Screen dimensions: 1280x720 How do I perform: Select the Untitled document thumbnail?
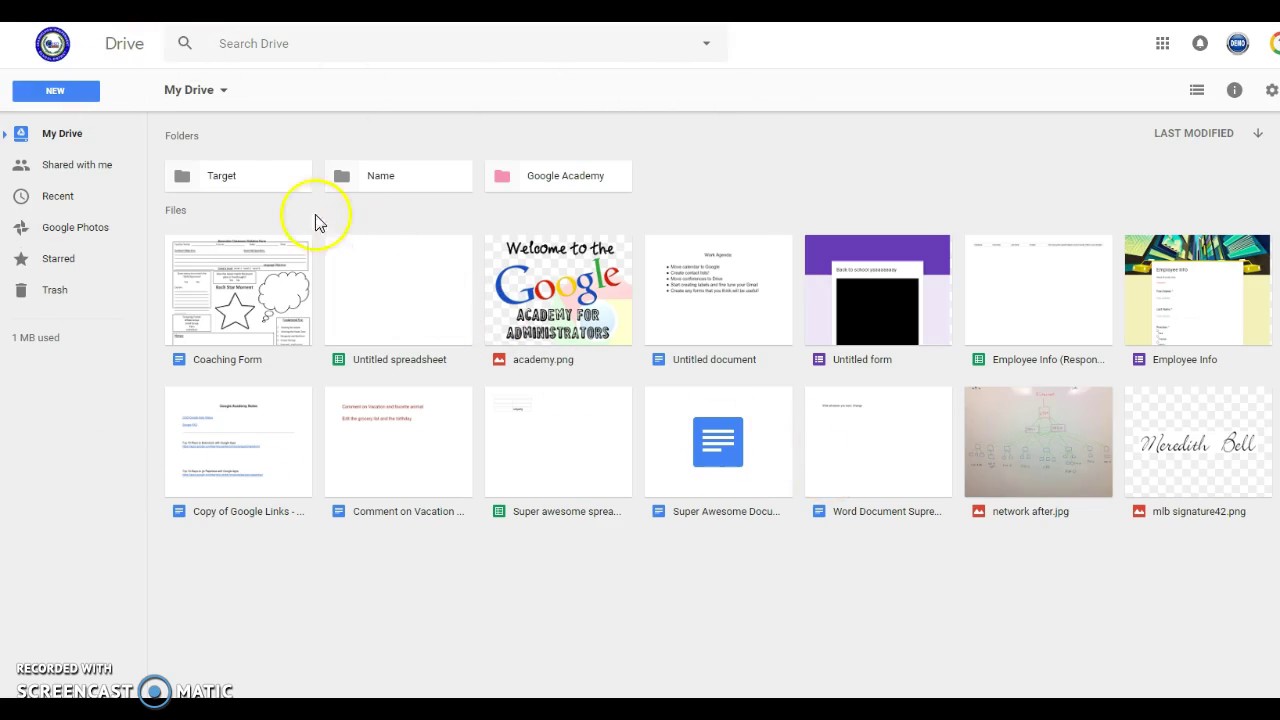point(719,290)
